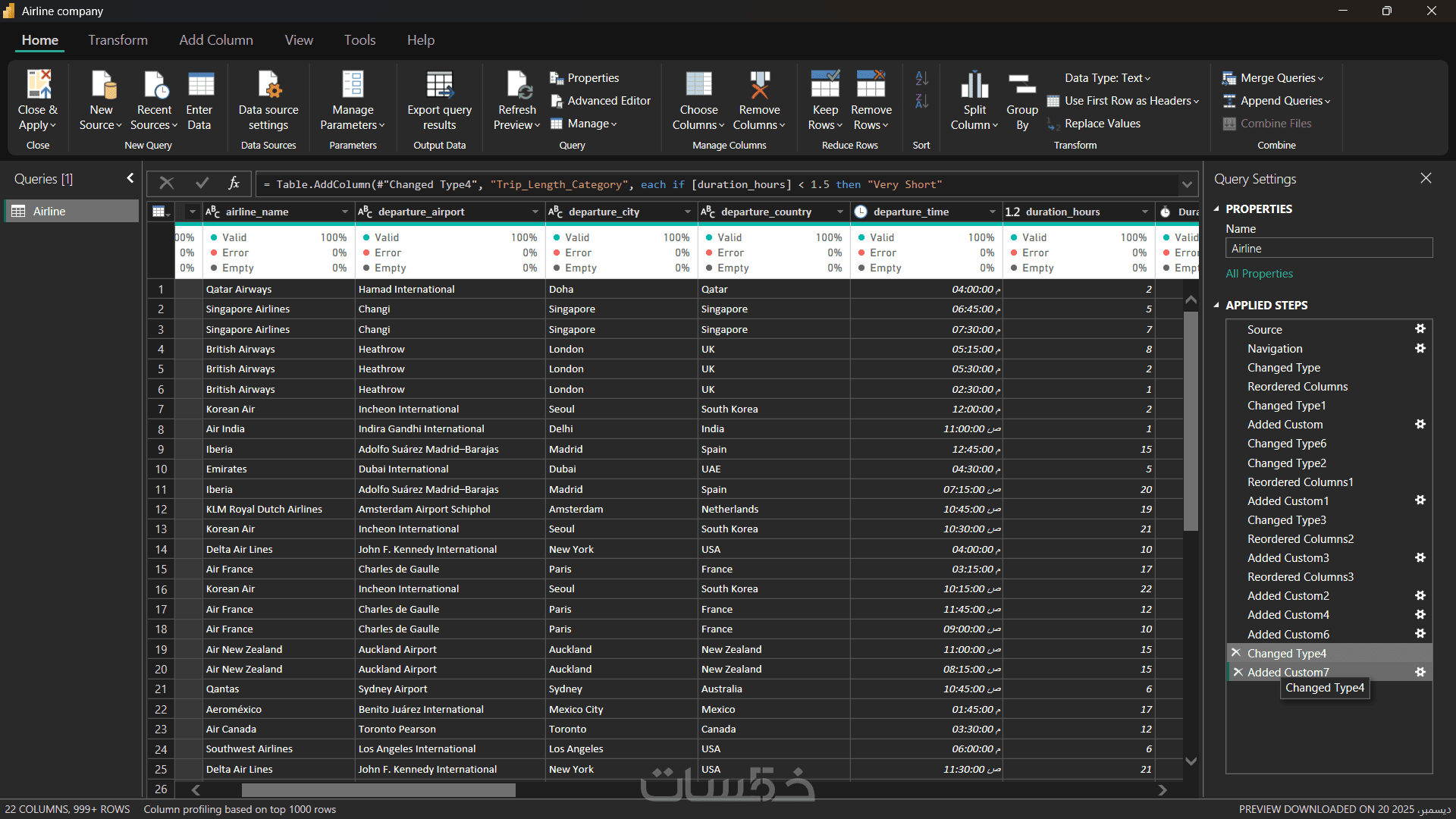This screenshot has height=819, width=1456.
Task: Click the All Properties link
Action: tap(1259, 274)
